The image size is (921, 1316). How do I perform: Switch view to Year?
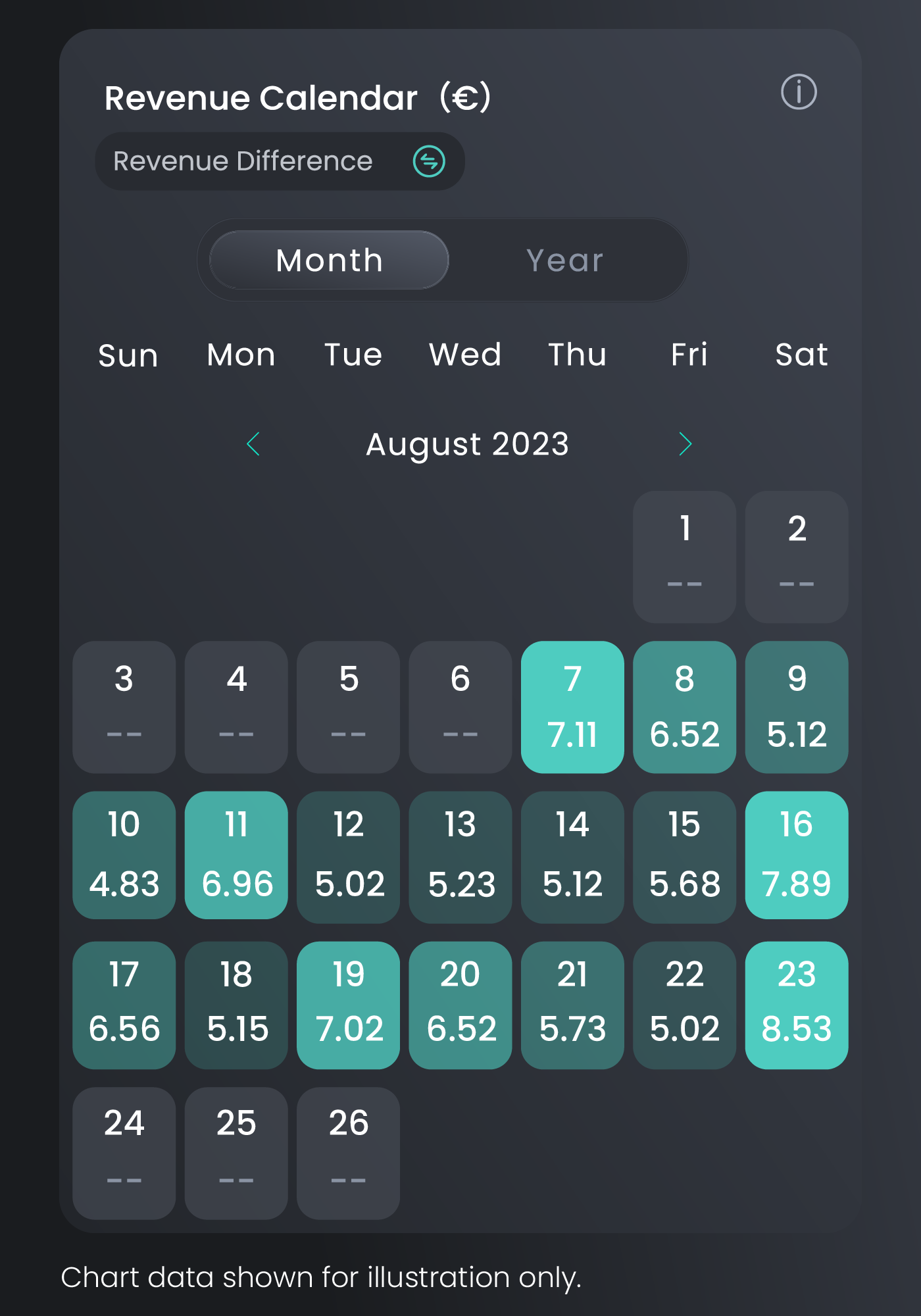564,260
